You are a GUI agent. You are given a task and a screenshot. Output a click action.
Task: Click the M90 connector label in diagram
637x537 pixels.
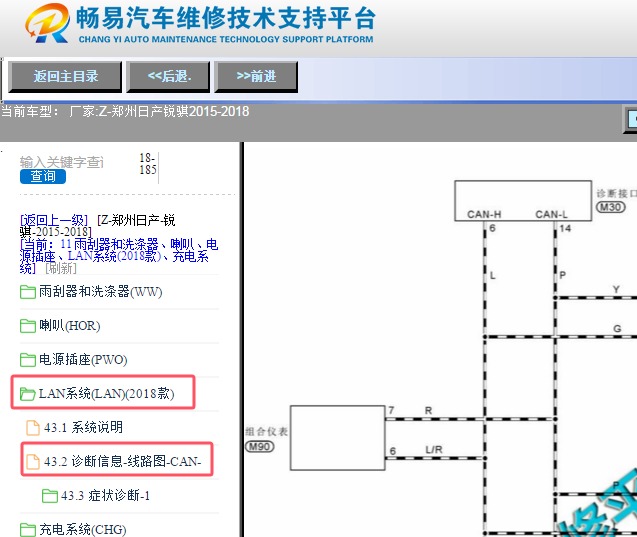click(260, 447)
